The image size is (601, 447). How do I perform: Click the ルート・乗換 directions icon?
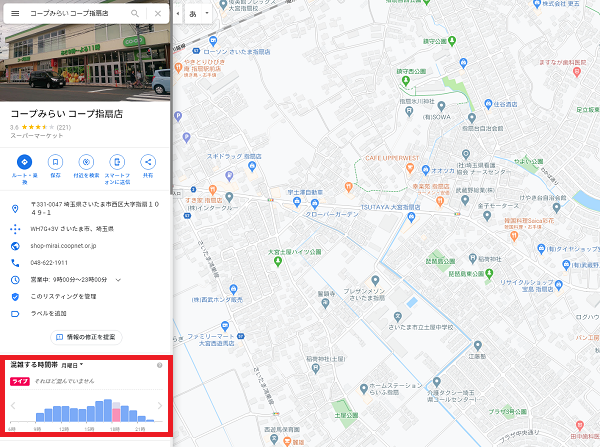pyautogui.click(x=25, y=162)
